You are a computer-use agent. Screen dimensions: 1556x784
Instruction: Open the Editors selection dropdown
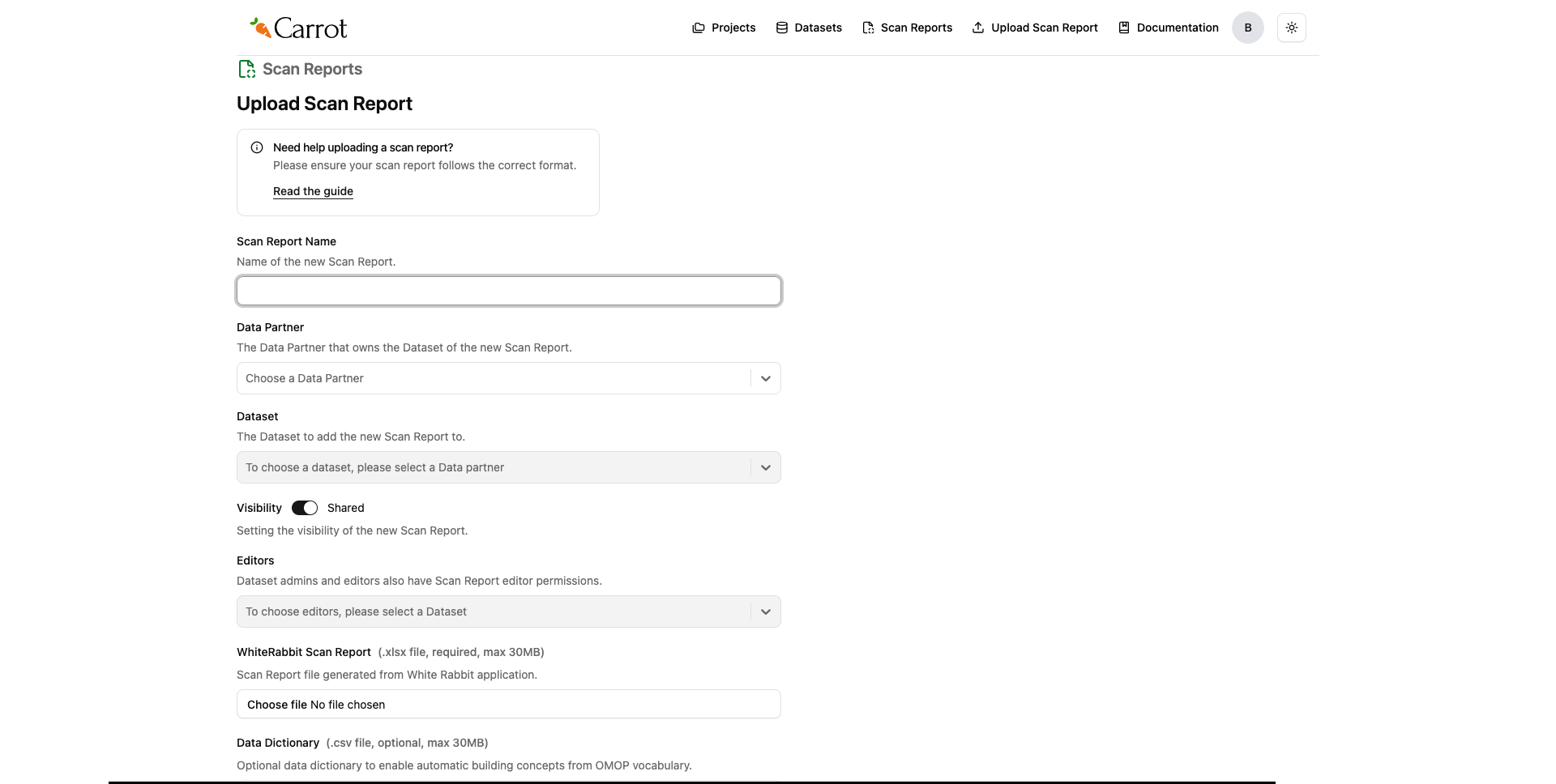point(508,611)
